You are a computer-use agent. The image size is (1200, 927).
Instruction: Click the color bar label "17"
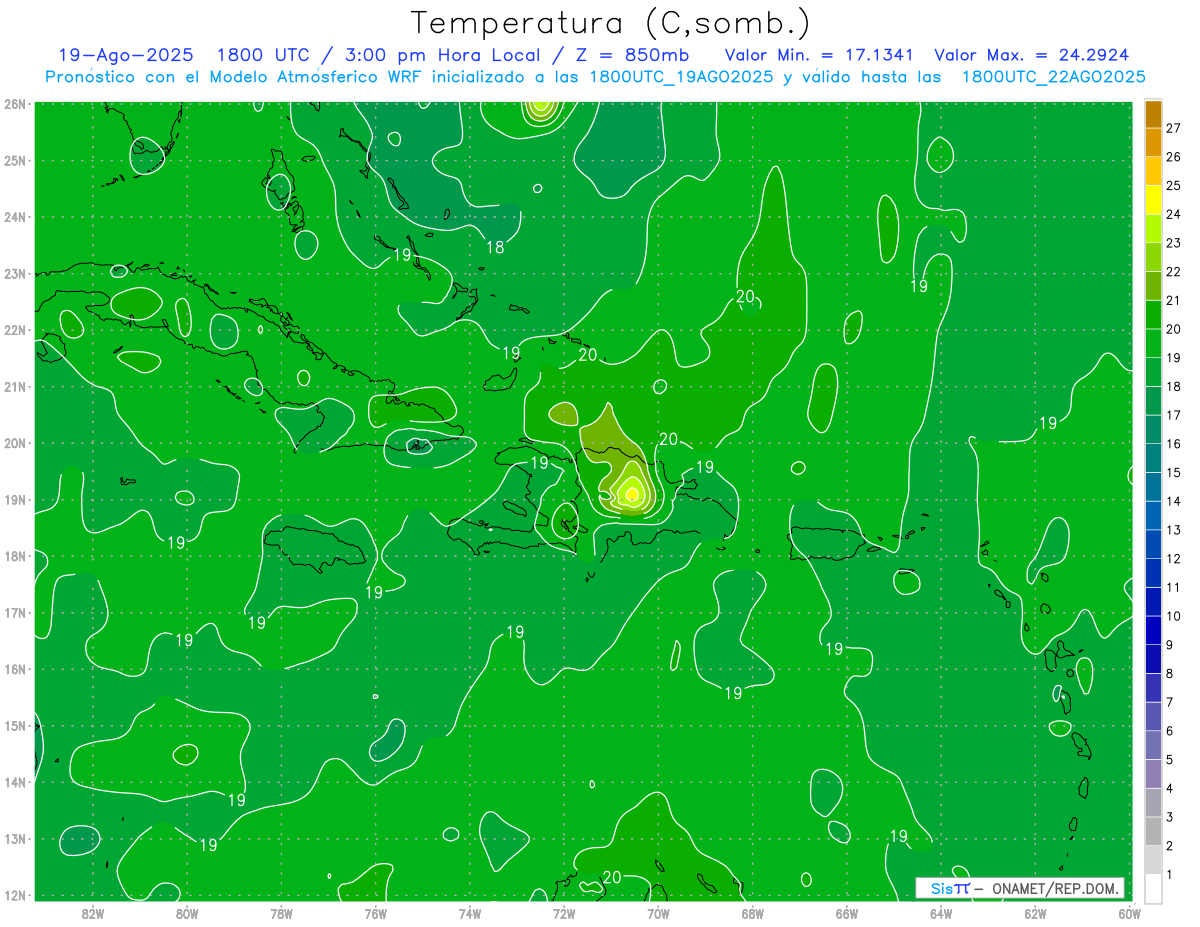[1173, 415]
